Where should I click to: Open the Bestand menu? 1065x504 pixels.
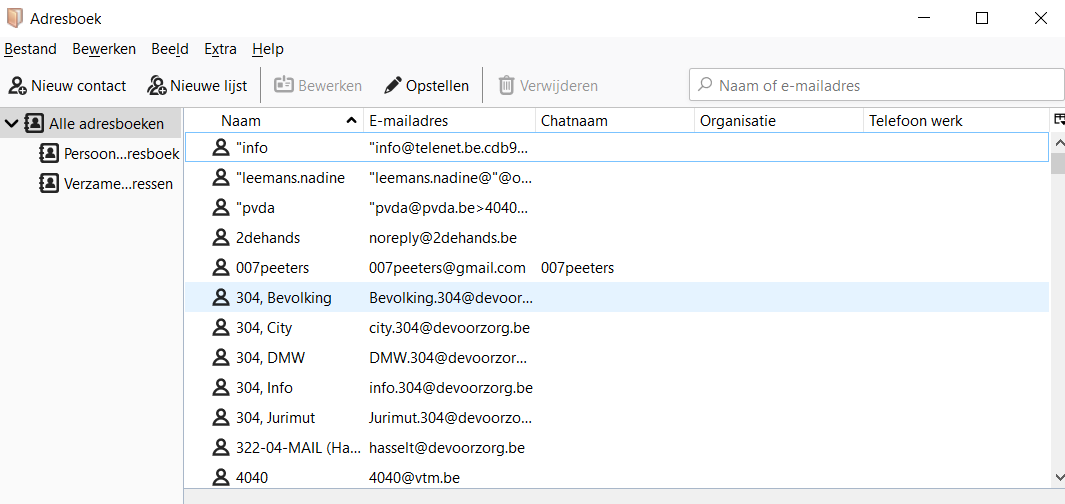tap(30, 49)
